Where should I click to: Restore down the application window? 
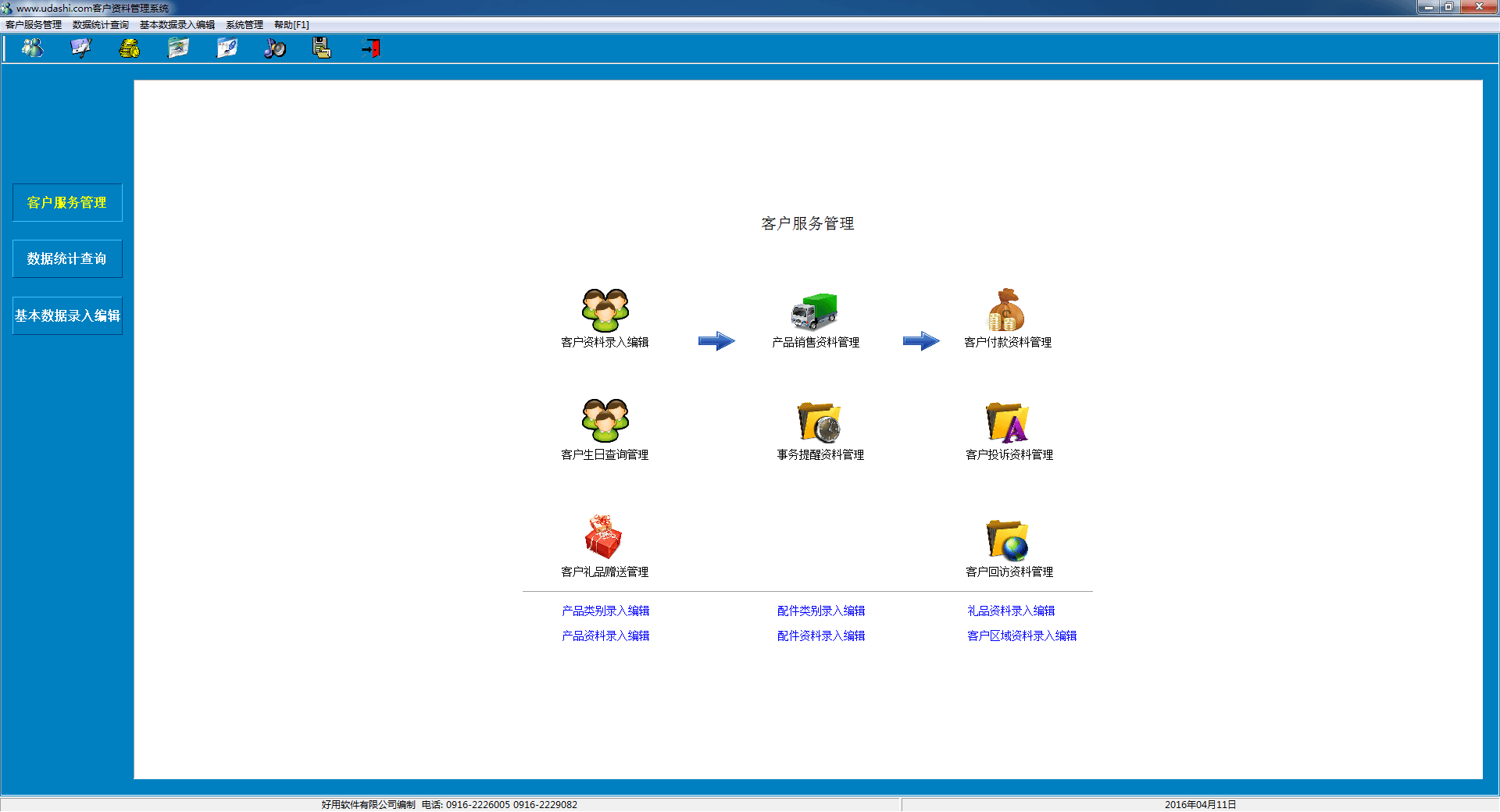tap(1449, 7)
